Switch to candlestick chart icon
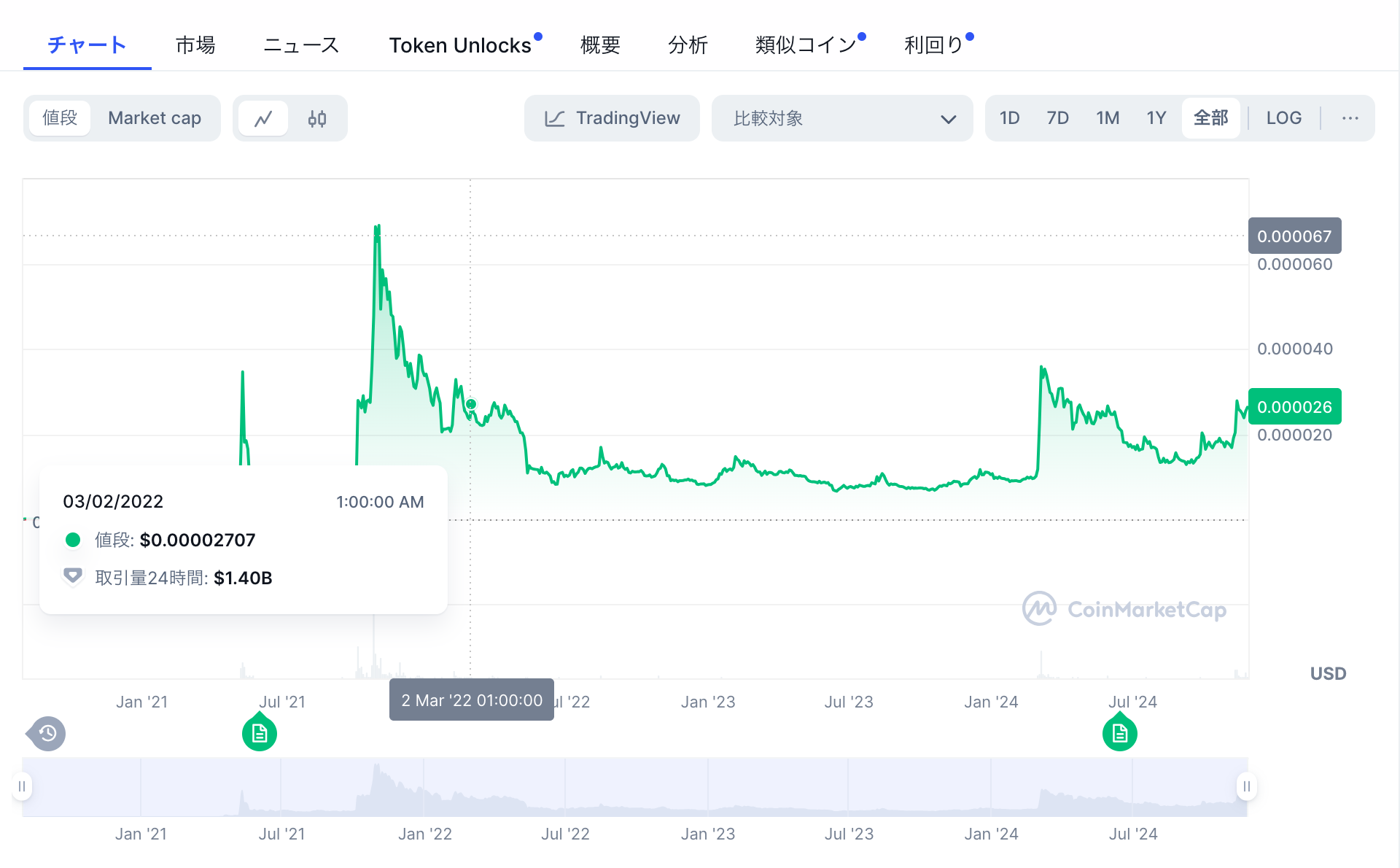The height and width of the screenshot is (868, 1400). [x=317, y=118]
